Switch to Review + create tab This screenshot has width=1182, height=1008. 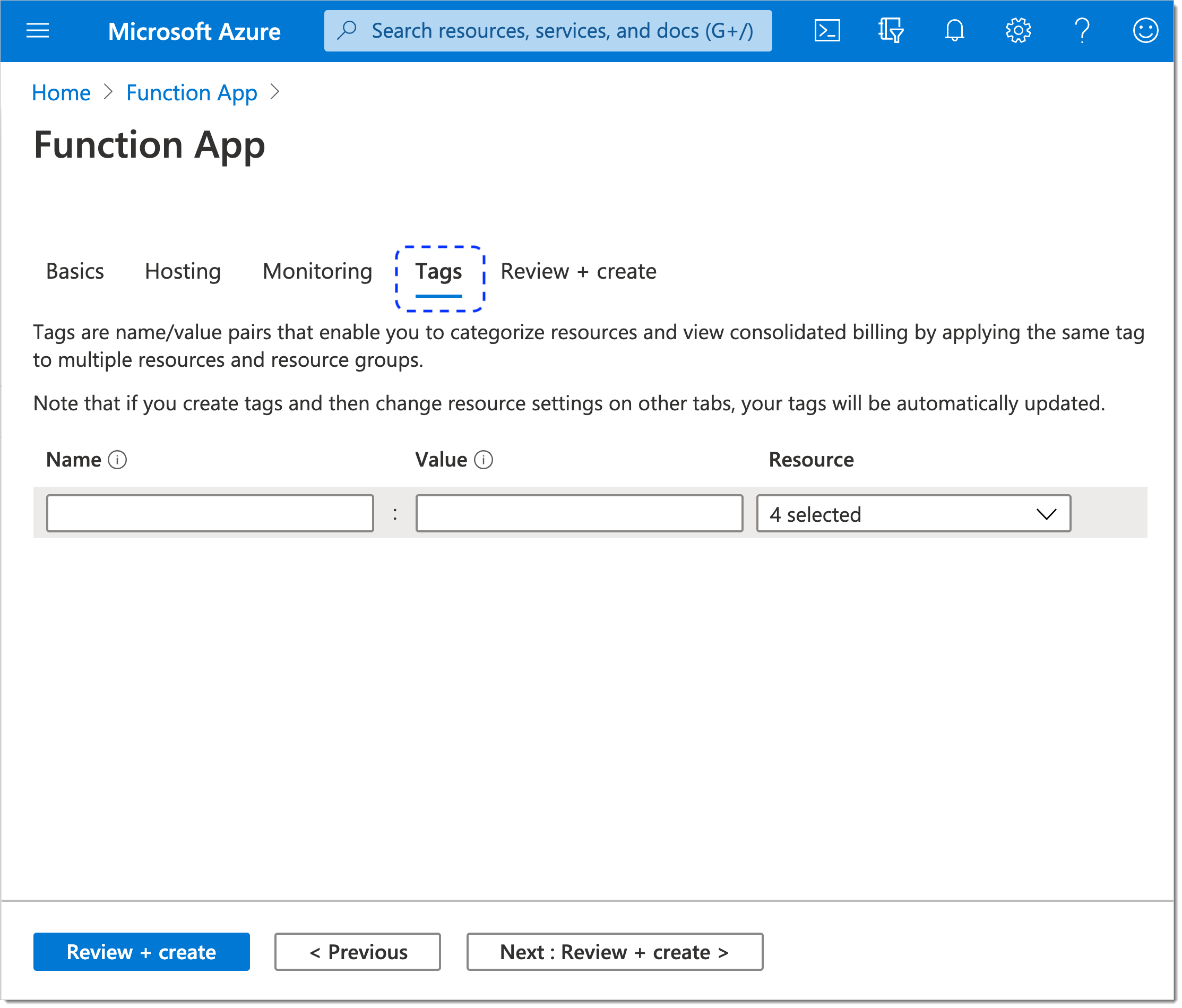tap(579, 272)
